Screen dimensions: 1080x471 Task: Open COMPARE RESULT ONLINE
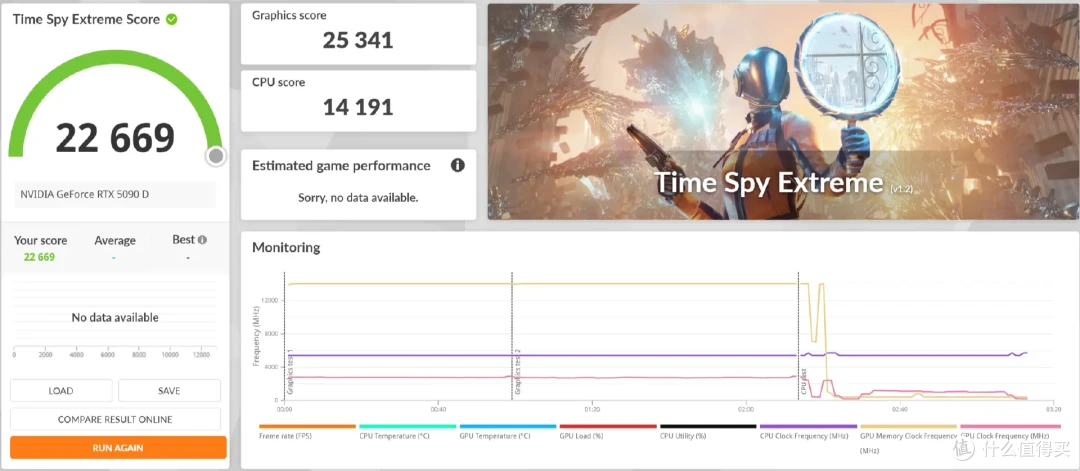115,419
